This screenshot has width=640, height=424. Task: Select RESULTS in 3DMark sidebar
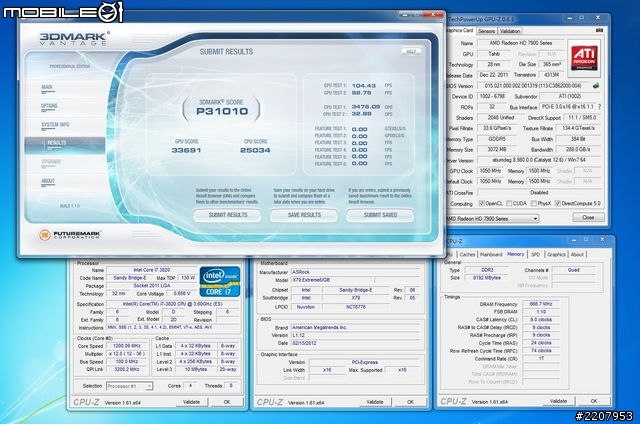[x=65, y=145]
